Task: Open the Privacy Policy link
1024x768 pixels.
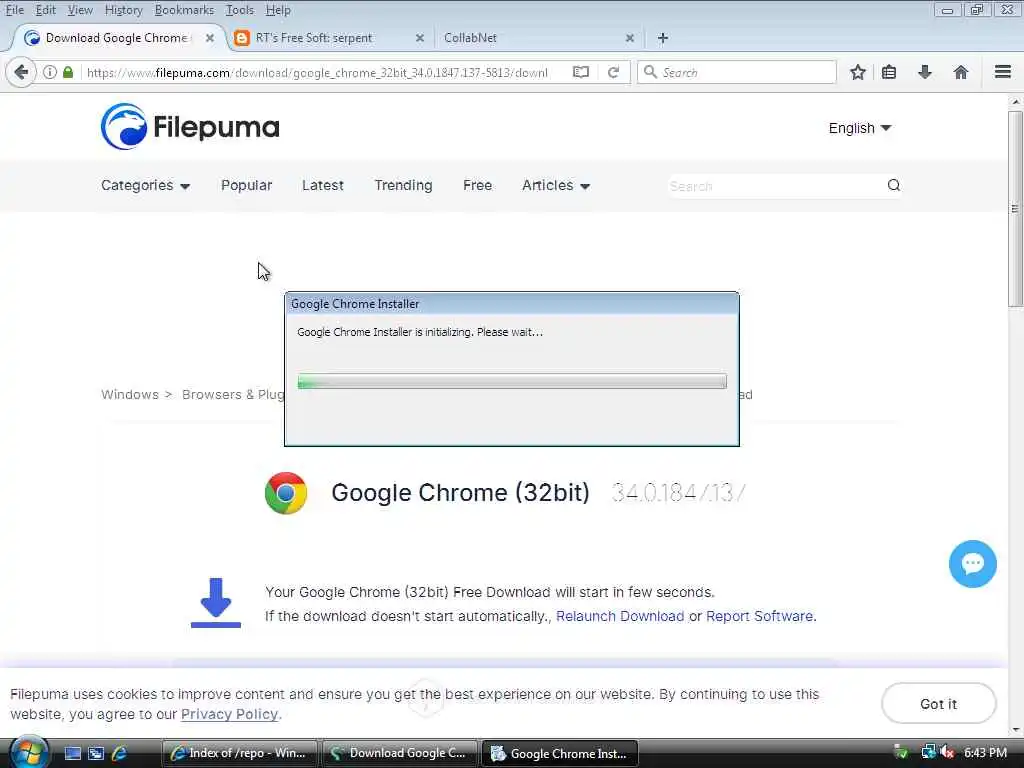Action: click(x=229, y=714)
